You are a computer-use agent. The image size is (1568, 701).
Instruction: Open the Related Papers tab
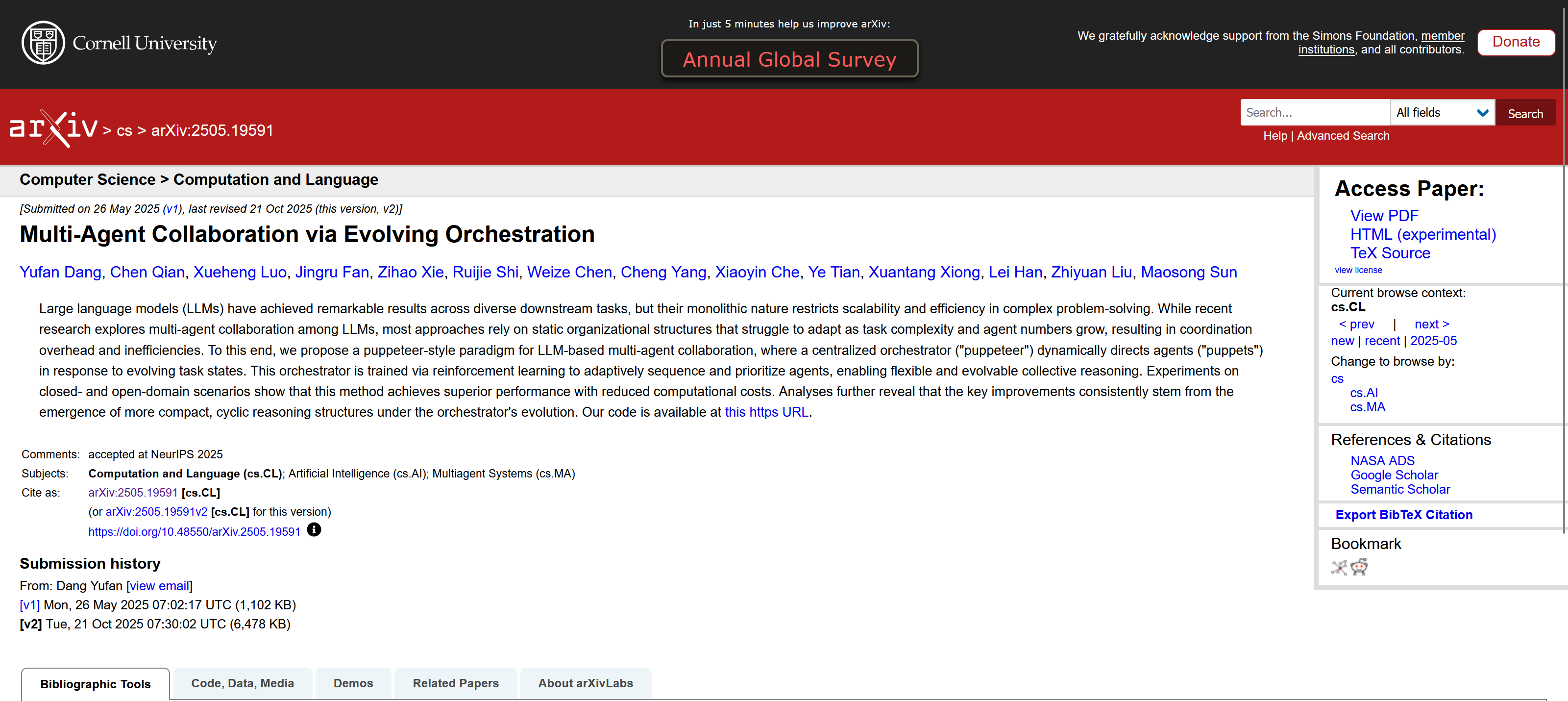coord(455,683)
